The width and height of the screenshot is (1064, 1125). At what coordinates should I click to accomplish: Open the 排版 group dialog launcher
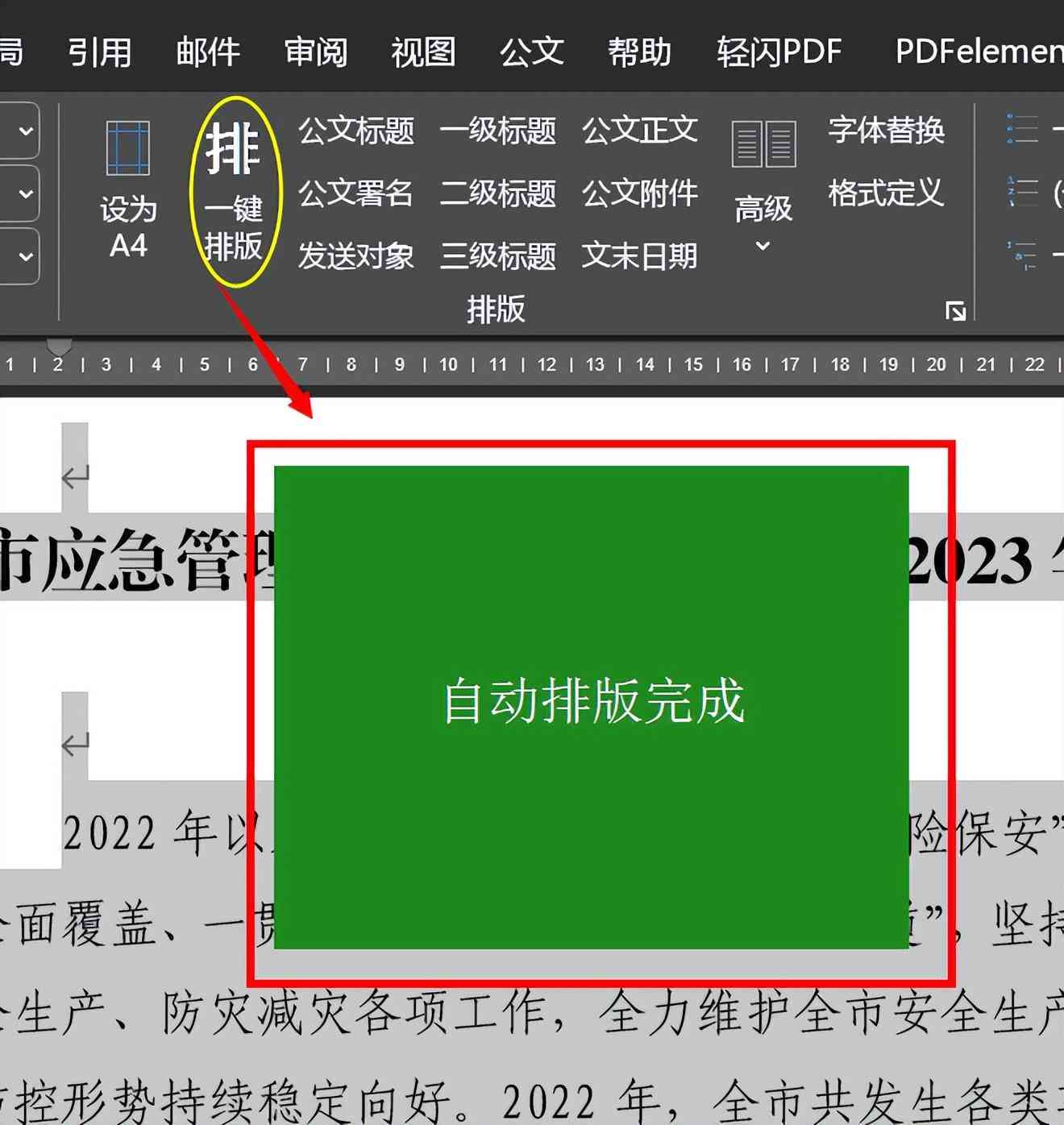(x=955, y=310)
